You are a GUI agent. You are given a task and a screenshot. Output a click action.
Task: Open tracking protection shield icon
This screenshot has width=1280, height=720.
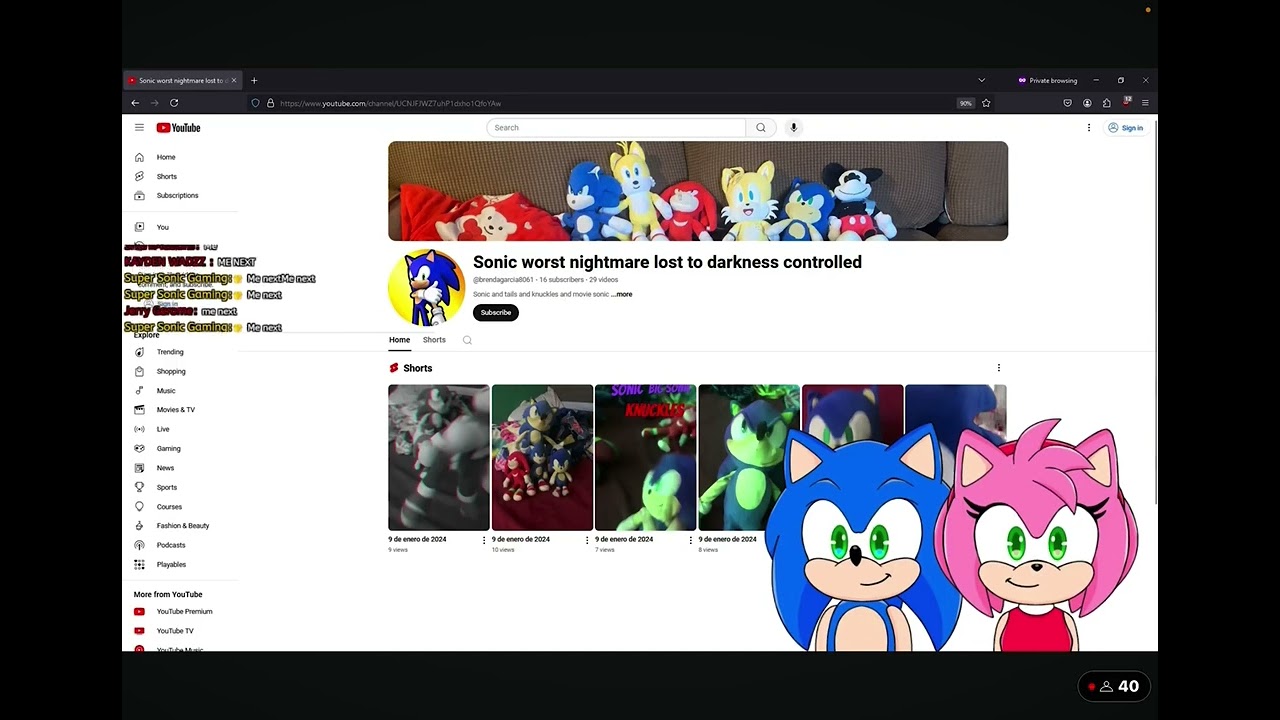coord(256,103)
